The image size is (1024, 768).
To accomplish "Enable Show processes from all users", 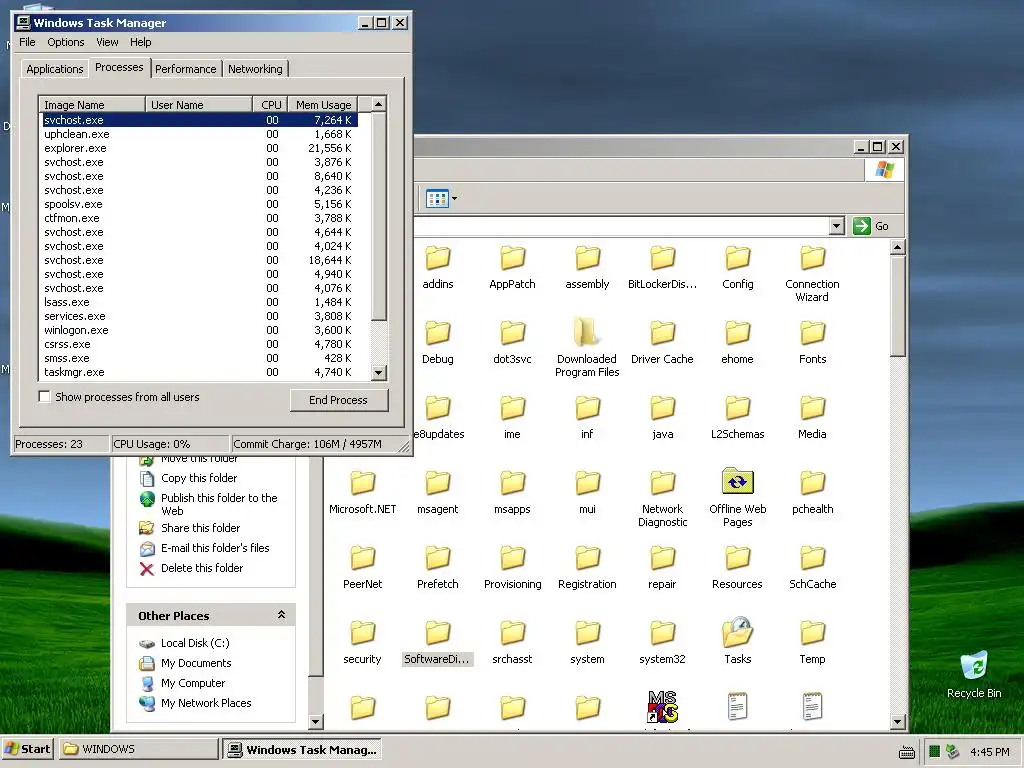I will [x=44, y=397].
